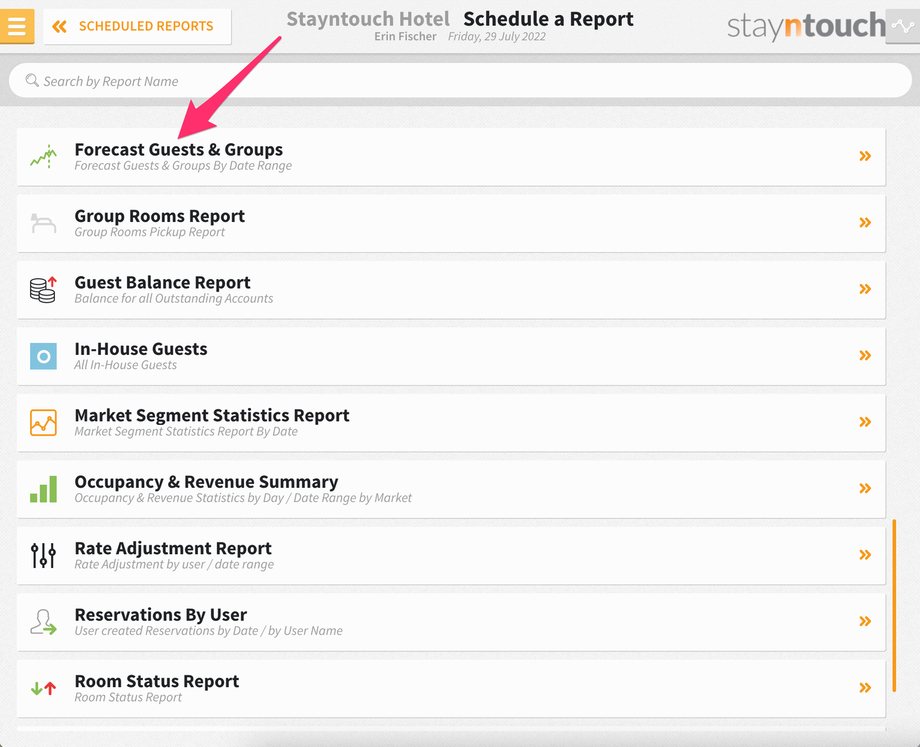This screenshot has width=920, height=747.
Task: Expand Guest Balance Report with chevron
Action: click(865, 289)
